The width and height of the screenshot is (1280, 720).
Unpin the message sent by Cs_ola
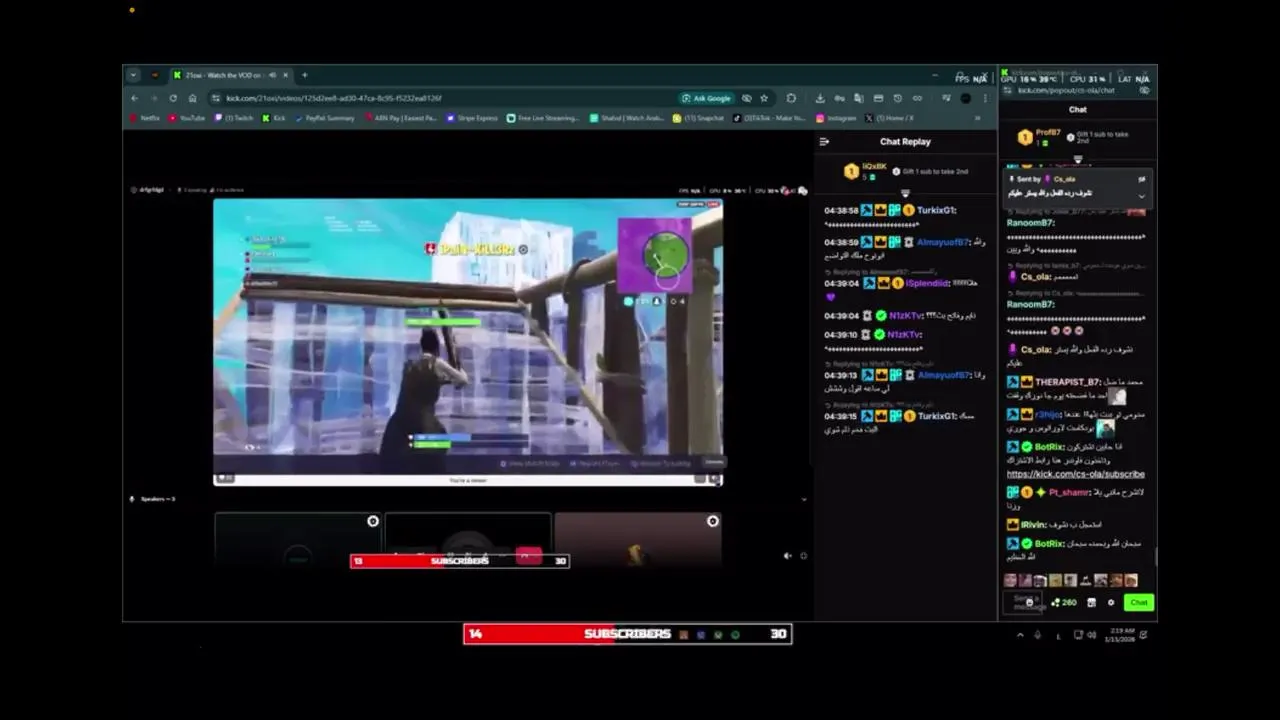pos(1141,179)
